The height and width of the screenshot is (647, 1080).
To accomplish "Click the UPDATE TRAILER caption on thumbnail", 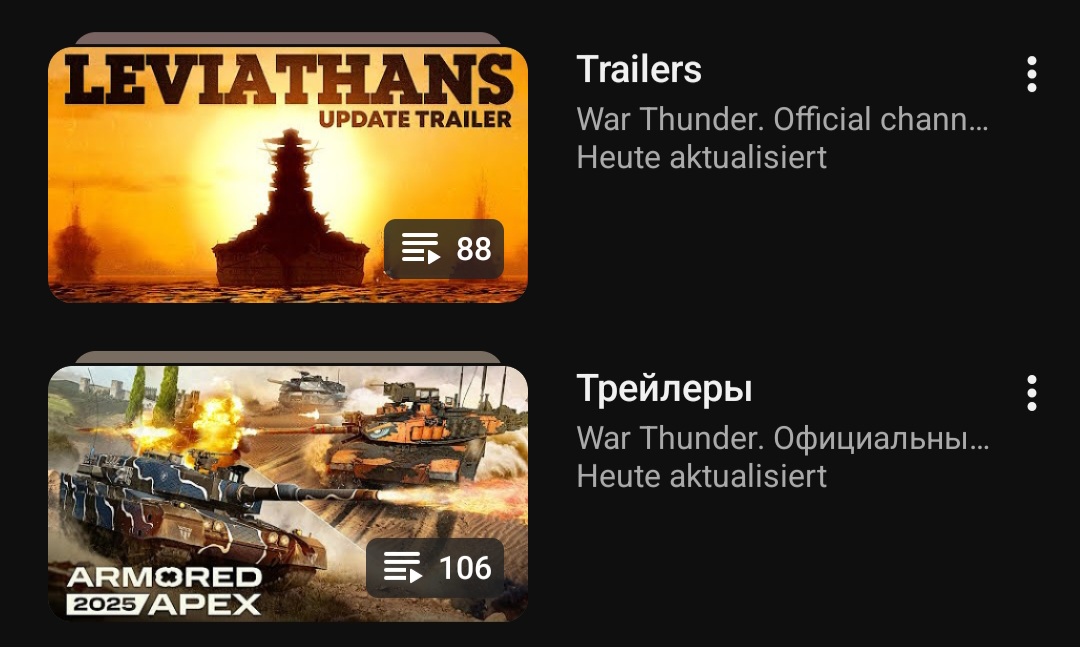I will tap(415, 119).
